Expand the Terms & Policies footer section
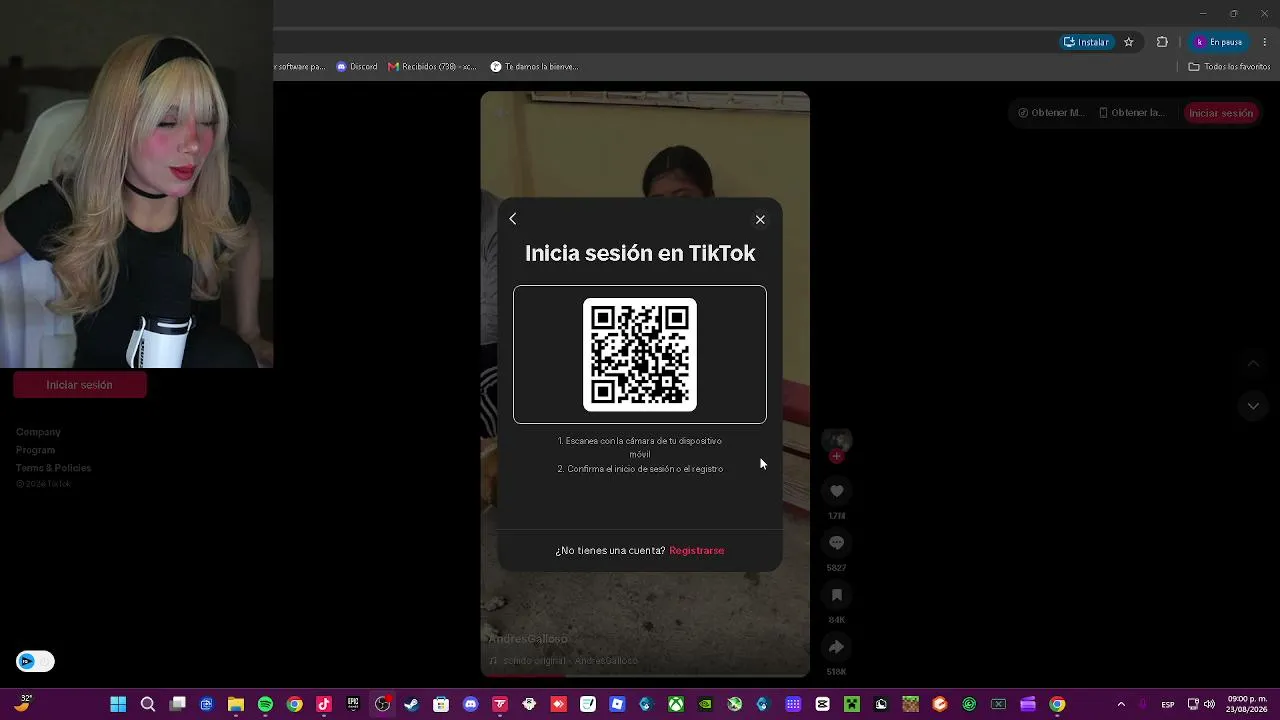 pos(53,468)
